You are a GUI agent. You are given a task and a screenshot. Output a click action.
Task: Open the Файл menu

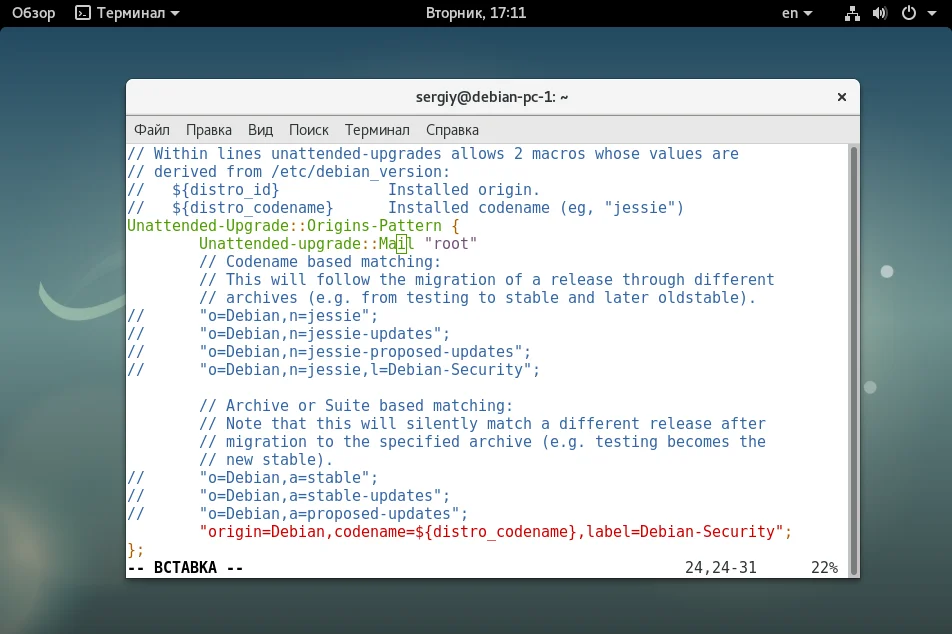click(x=152, y=130)
